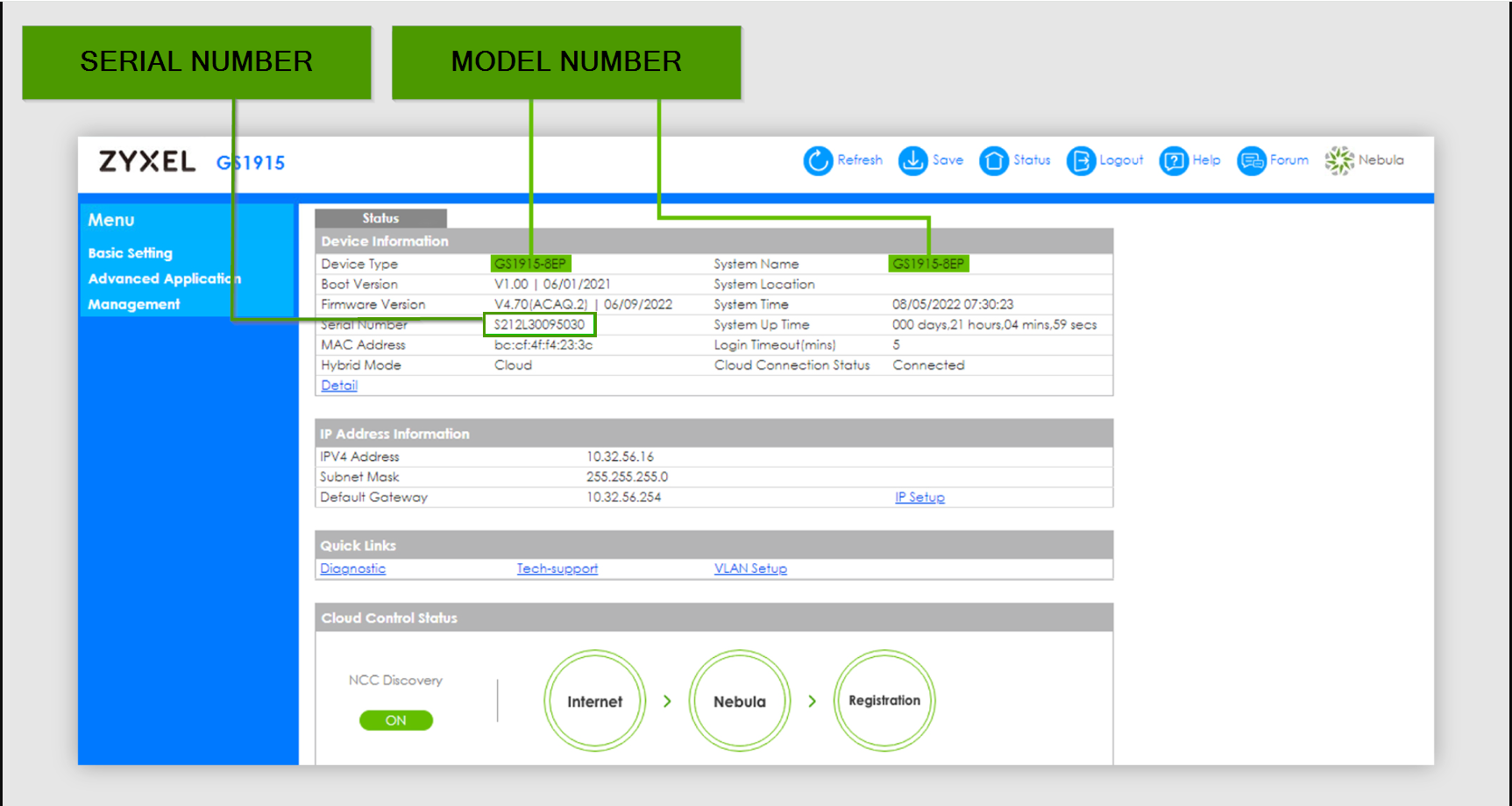Click system time 08/05/2022 07:30:23
The width and height of the screenshot is (1512, 806).
(953, 305)
